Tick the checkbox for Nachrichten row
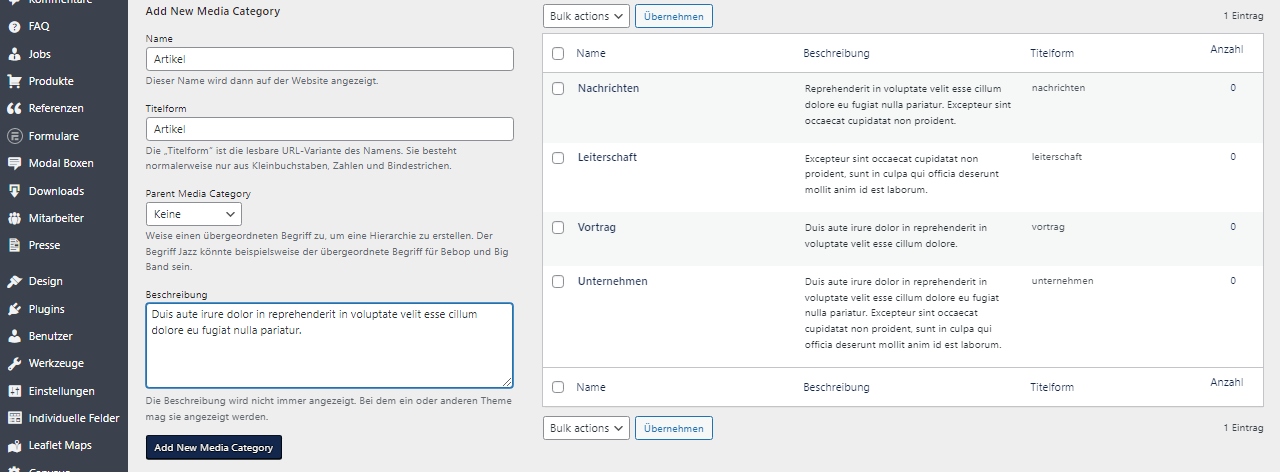 (558, 88)
